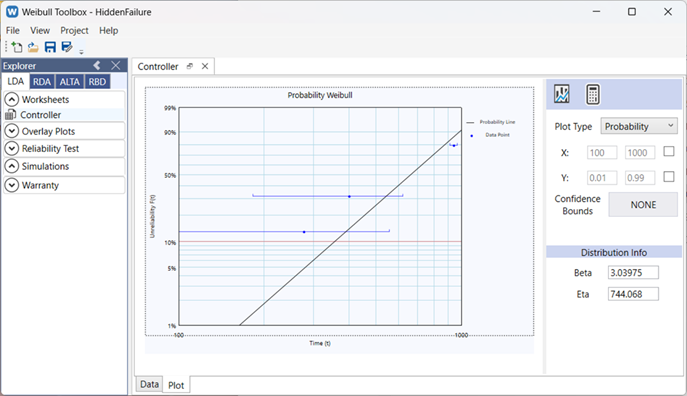Click the New project toolbar icon
Screen dimensions: 687x396
coord(17,47)
